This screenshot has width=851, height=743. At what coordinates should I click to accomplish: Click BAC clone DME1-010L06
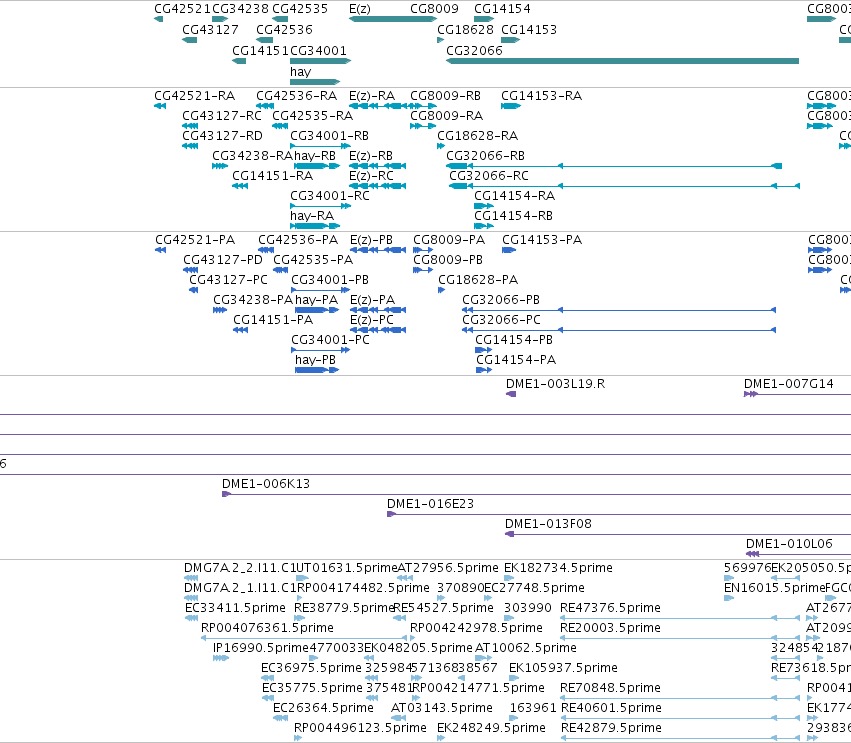click(789, 544)
